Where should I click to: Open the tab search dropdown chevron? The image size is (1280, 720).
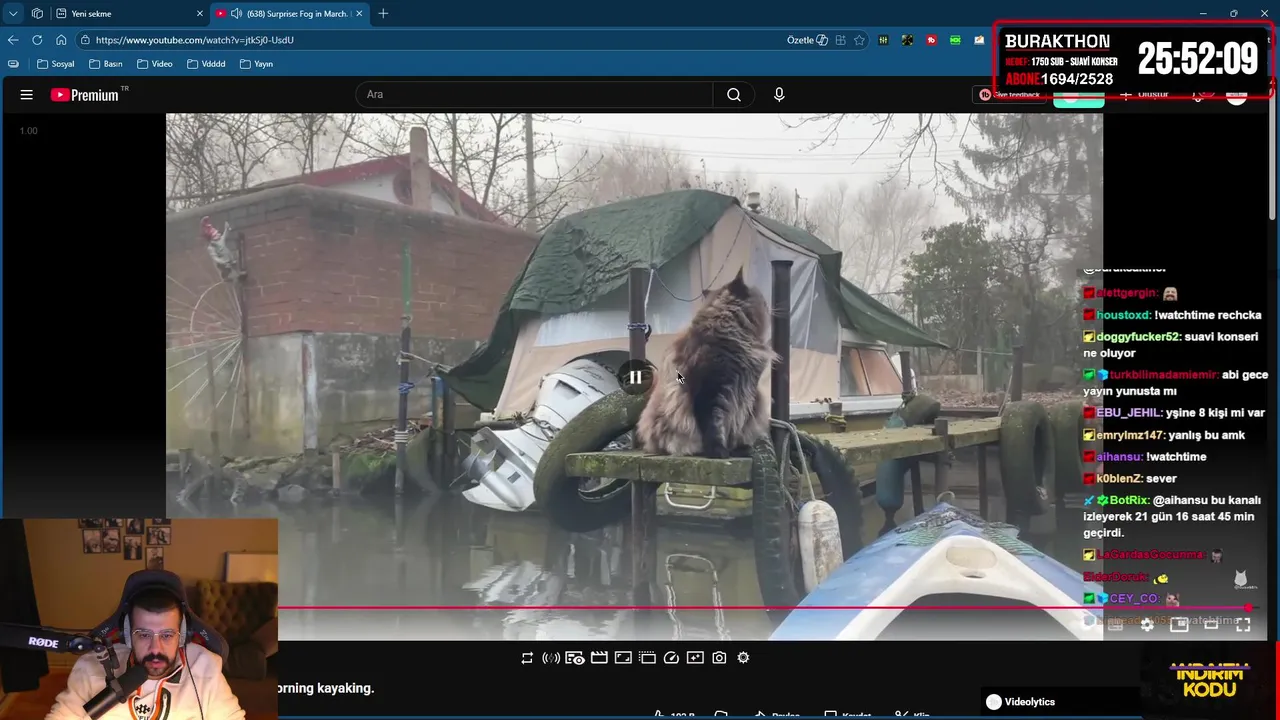pos(13,14)
